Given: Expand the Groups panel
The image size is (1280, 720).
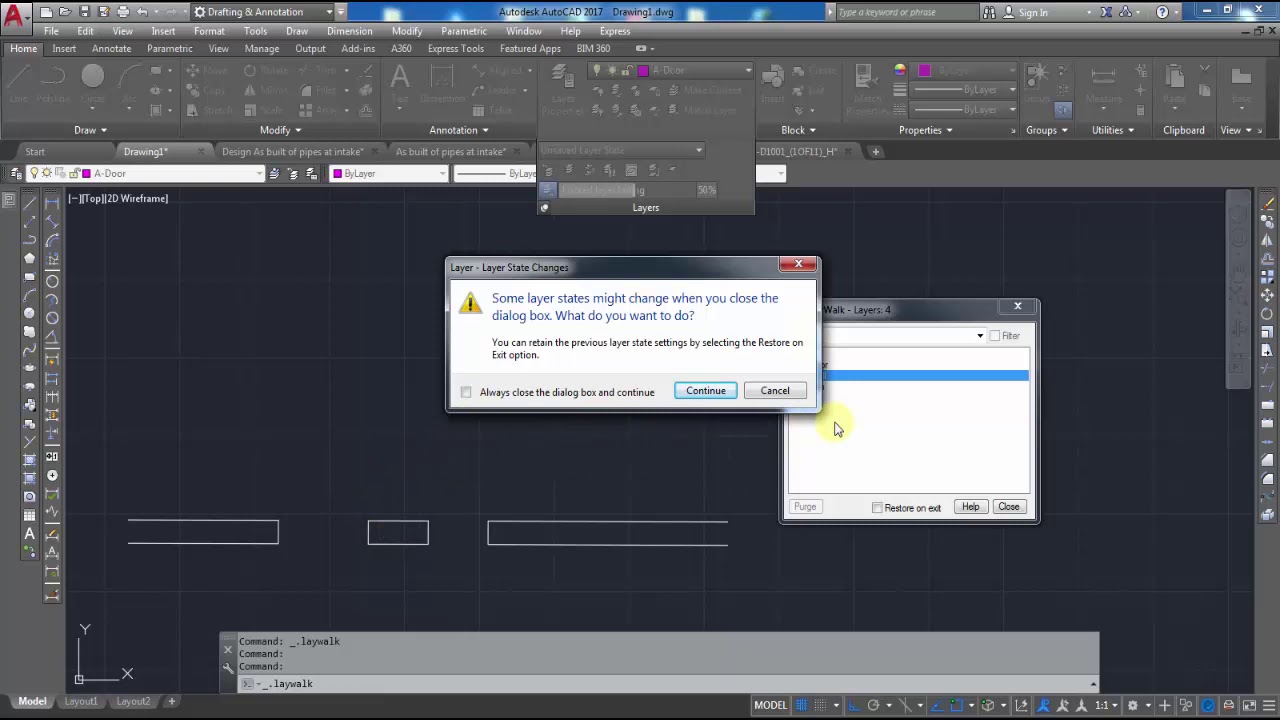Looking at the screenshot, I should (1046, 130).
